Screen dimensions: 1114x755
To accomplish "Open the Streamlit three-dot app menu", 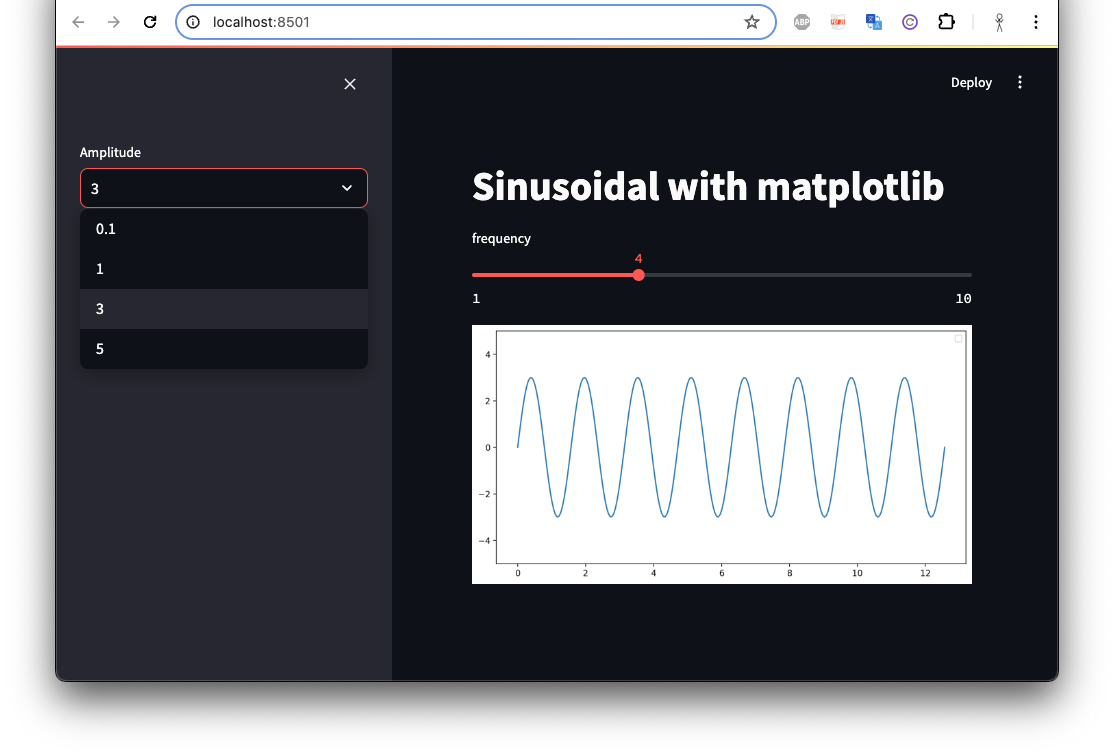I will (1020, 83).
